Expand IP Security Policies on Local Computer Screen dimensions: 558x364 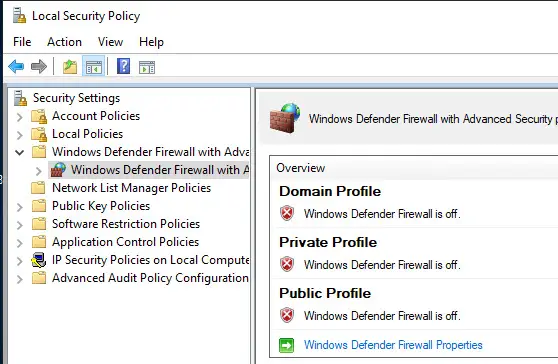click(20, 261)
